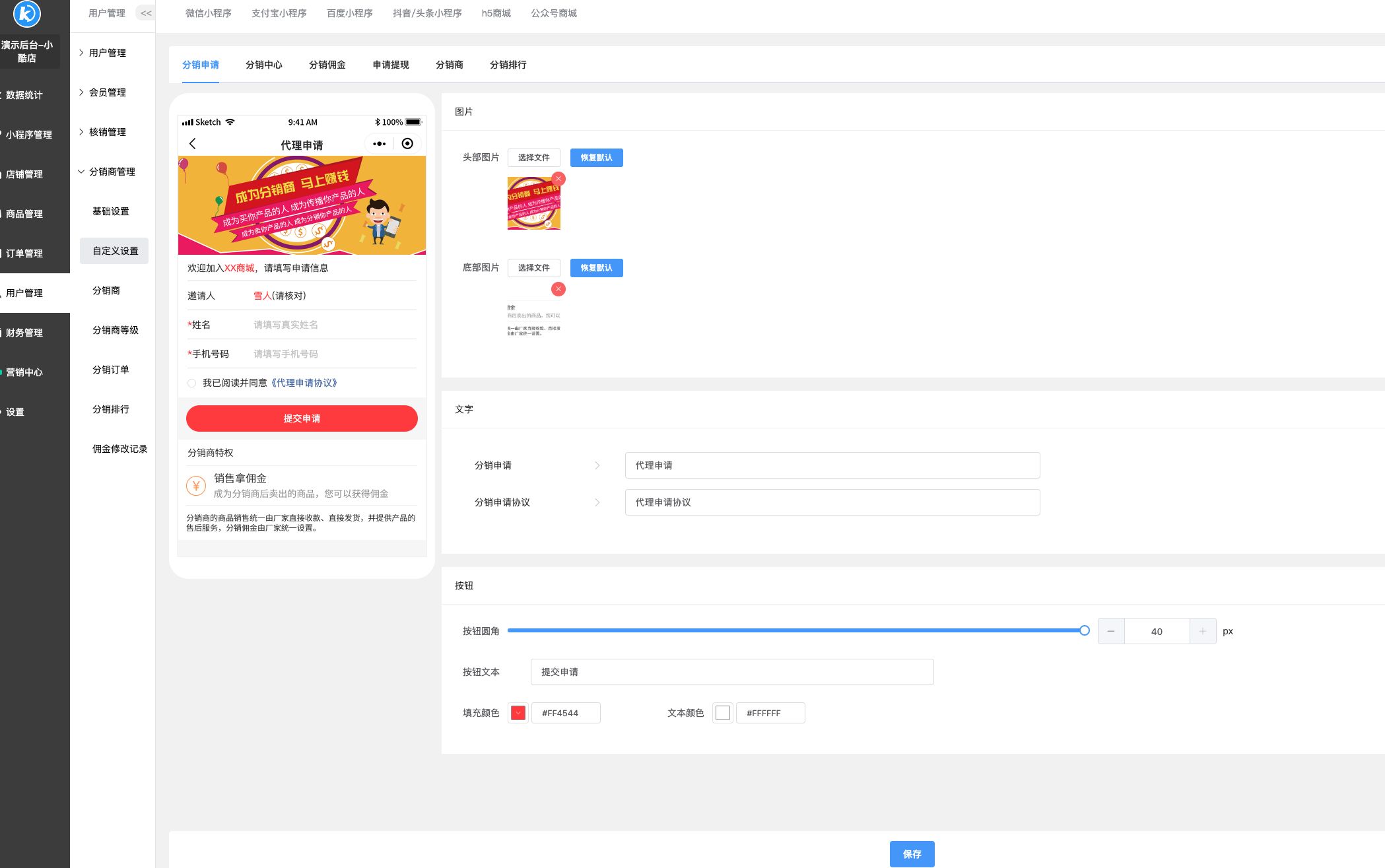
Task: Remove the bottom image with the red X
Action: pyautogui.click(x=558, y=289)
